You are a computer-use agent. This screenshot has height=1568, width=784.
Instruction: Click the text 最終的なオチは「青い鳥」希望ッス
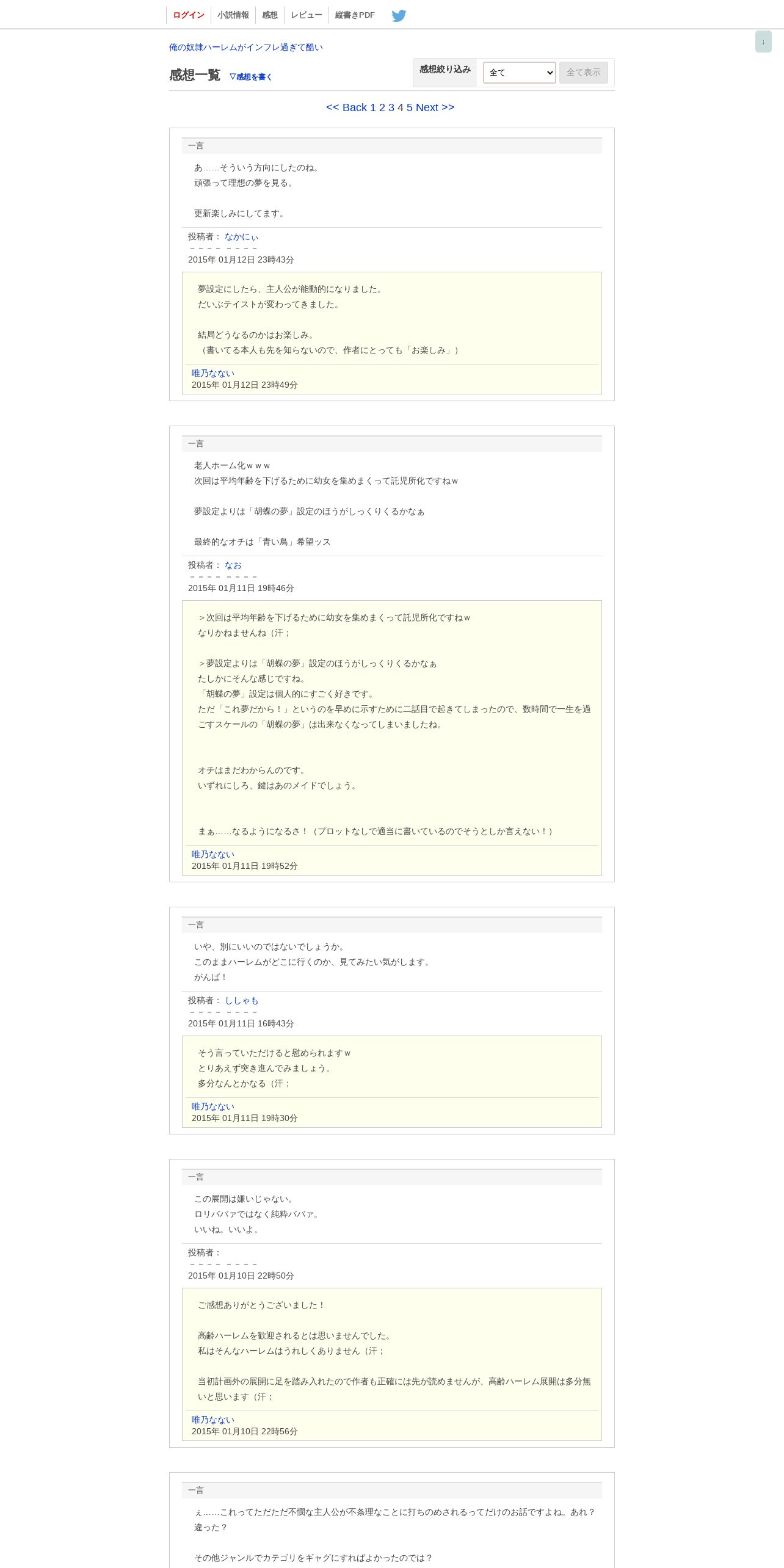point(263,542)
